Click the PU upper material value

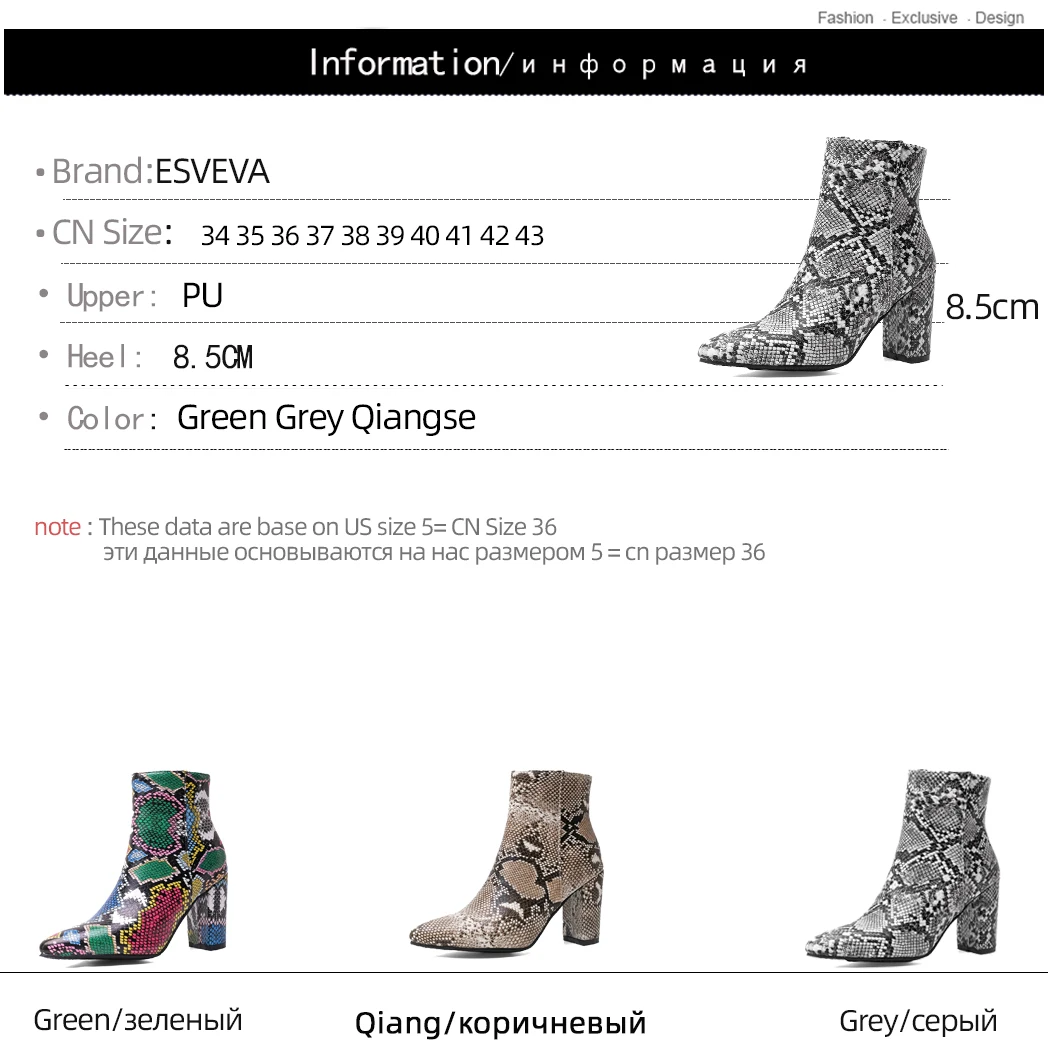click(203, 295)
